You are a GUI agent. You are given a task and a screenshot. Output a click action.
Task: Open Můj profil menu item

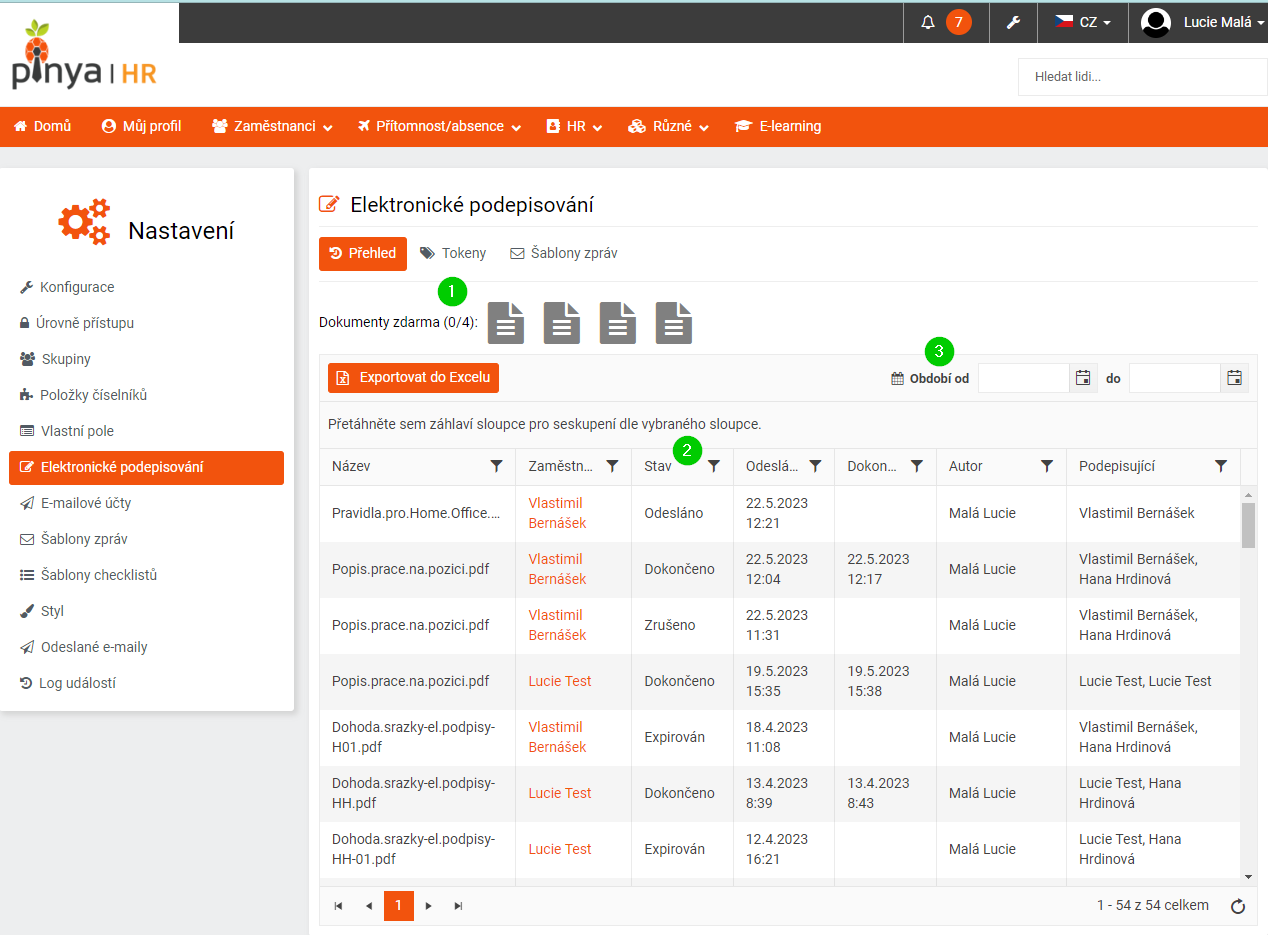click(142, 126)
